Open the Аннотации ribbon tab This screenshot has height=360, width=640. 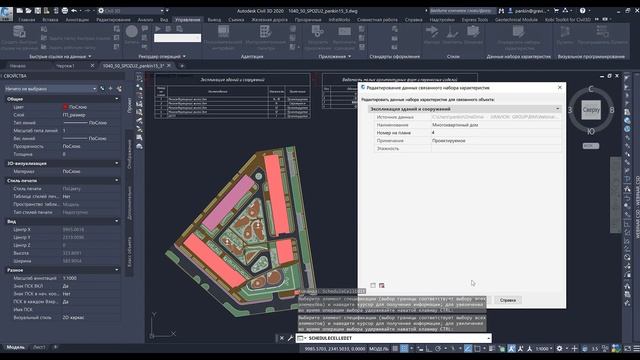point(77,20)
